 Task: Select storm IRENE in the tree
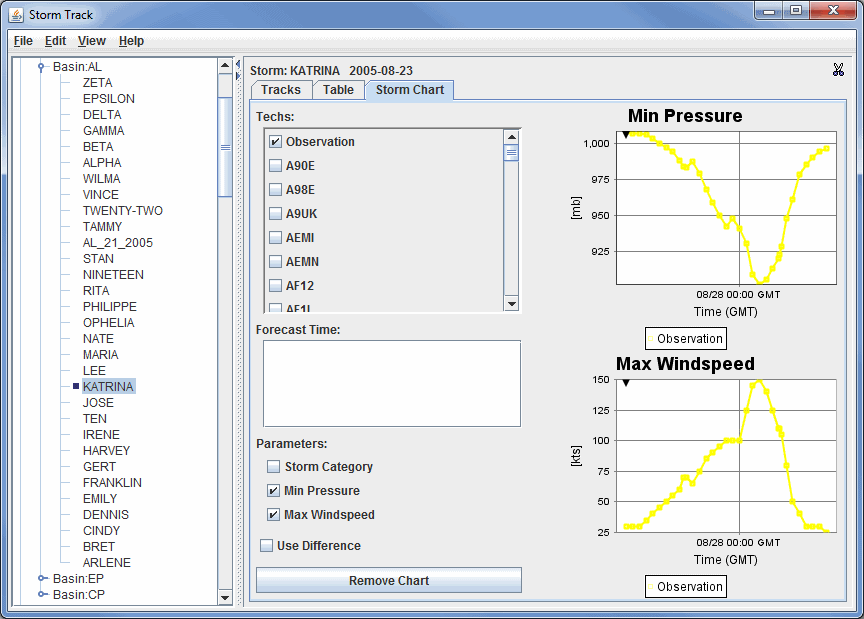point(101,434)
